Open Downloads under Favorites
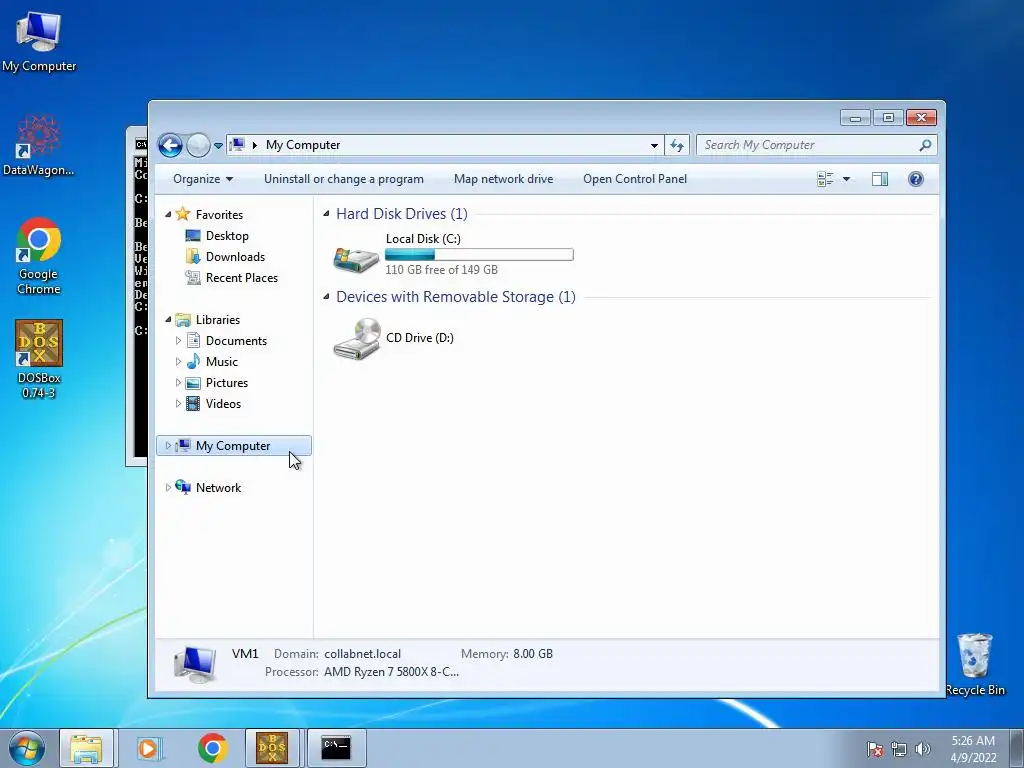The height and width of the screenshot is (768, 1024). pyautogui.click(x=235, y=257)
